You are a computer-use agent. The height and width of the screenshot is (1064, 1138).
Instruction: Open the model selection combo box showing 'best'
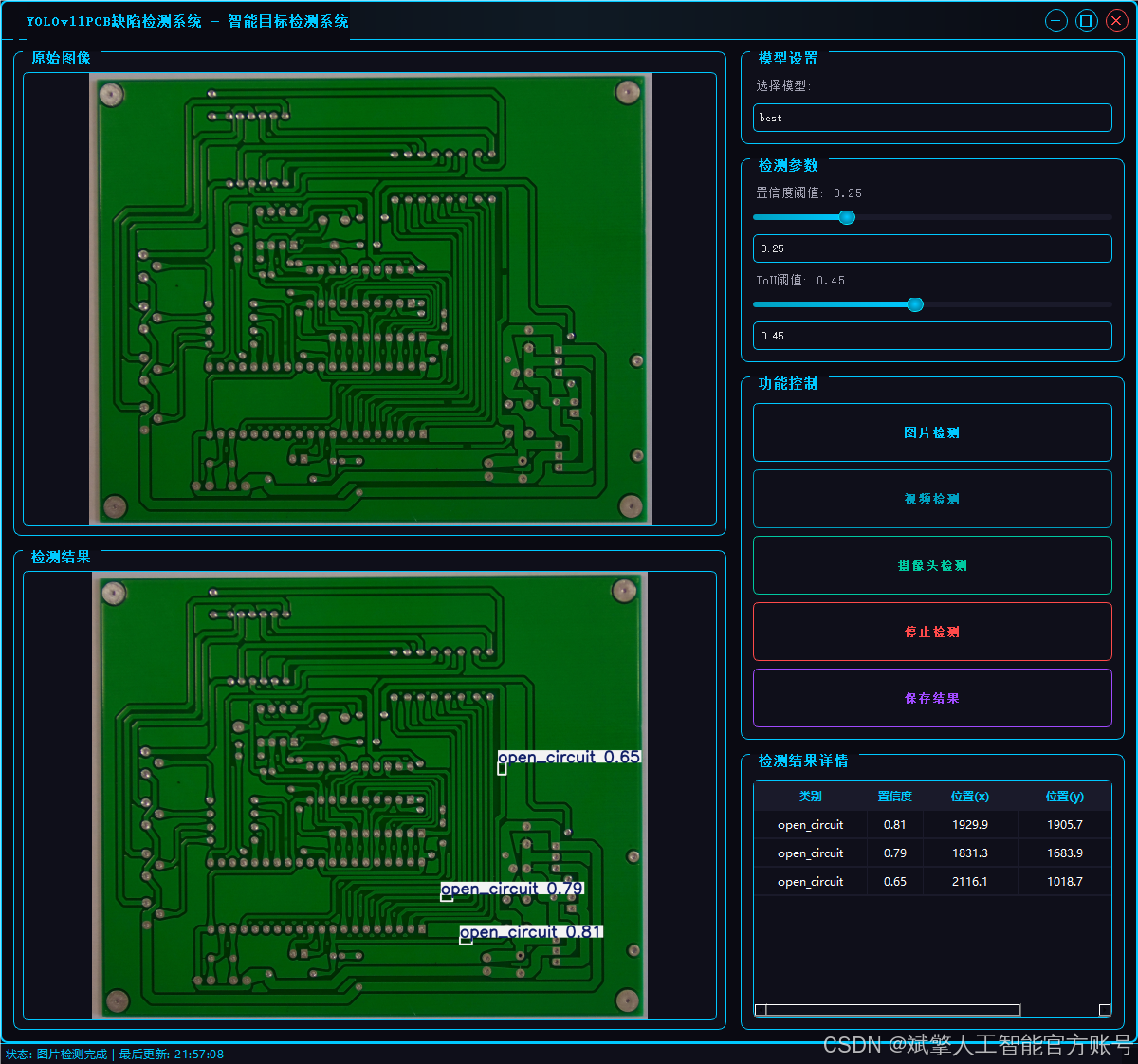point(932,118)
